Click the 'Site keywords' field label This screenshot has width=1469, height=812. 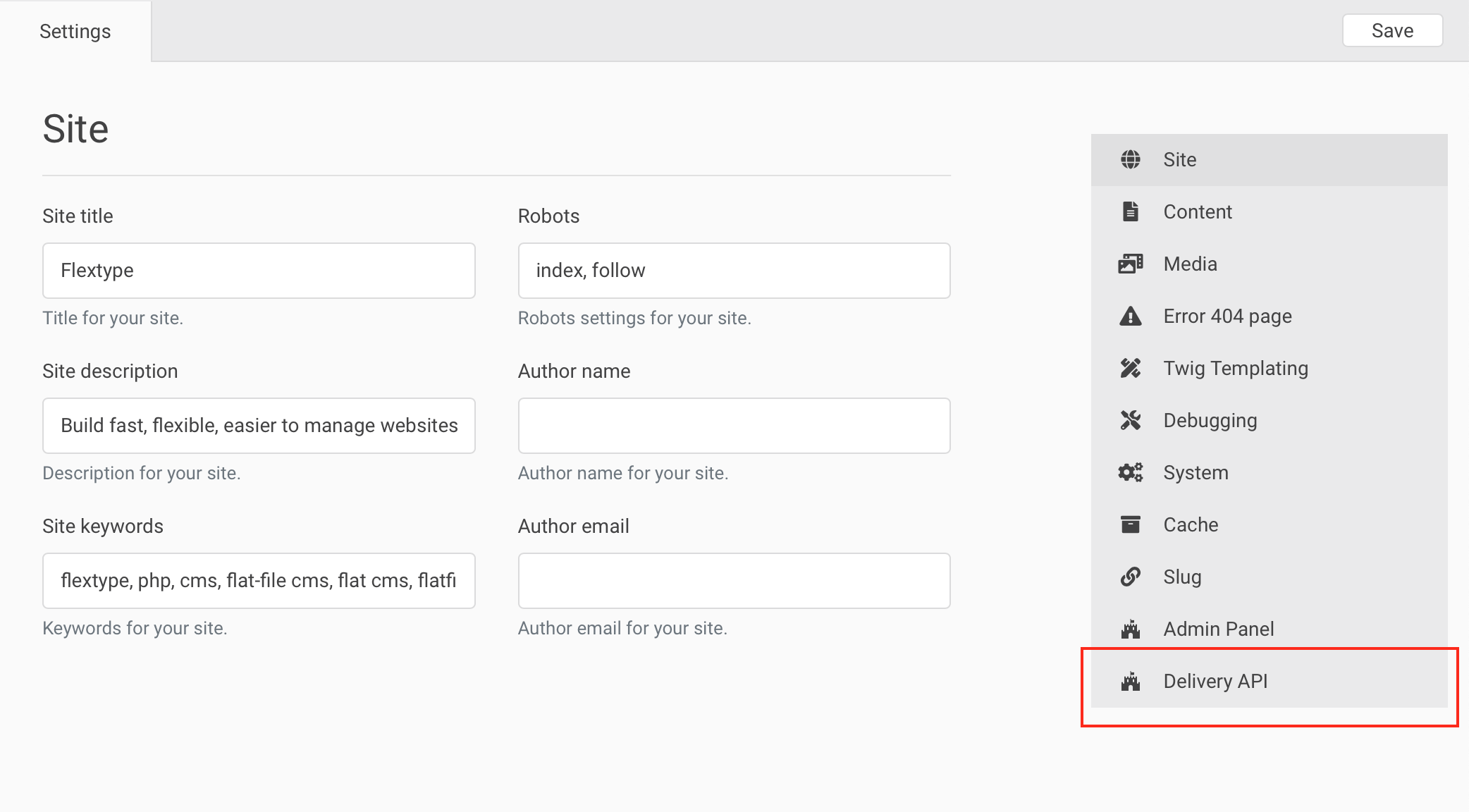pyautogui.click(x=102, y=527)
